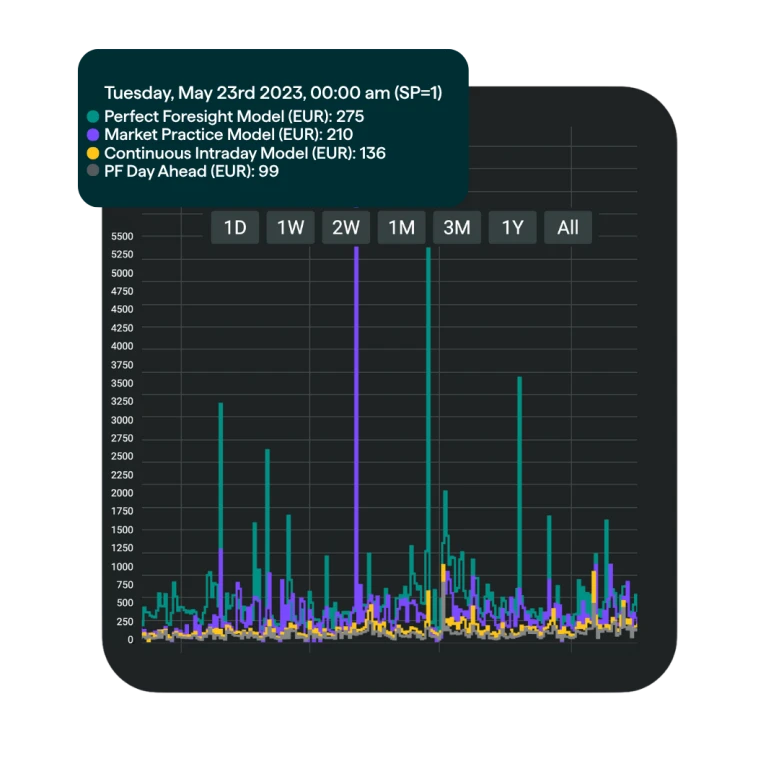The width and height of the screenshot is (779, 779).
Task: Click the 5500 y-axis label
Action: [x=122, y=236]
